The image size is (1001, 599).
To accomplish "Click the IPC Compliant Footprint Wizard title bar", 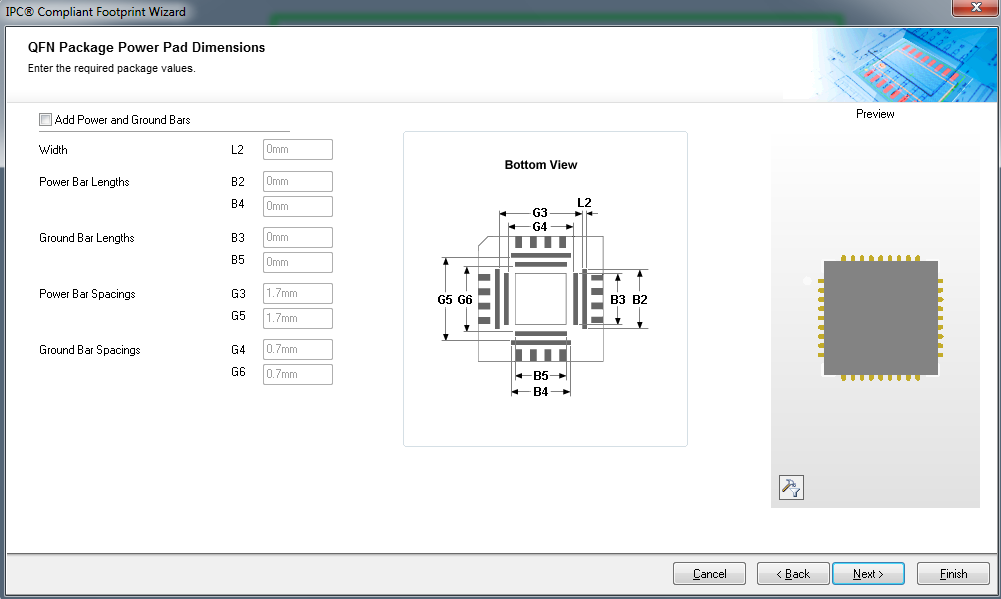I will point(400,11).
